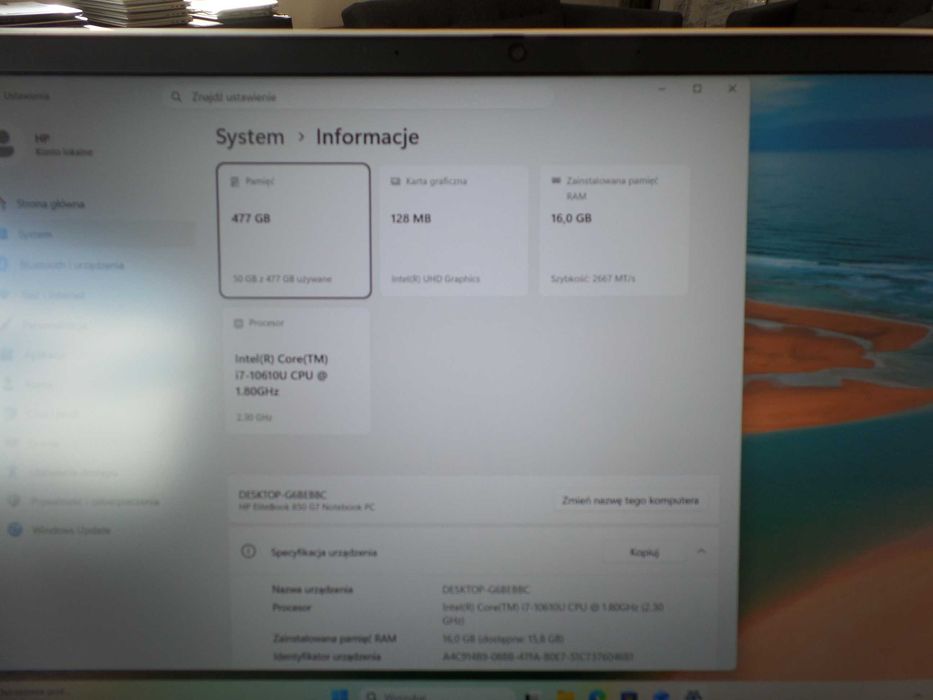Open 'Windows Update' in the sidebar
933x700 pixels.
point(71,530)
